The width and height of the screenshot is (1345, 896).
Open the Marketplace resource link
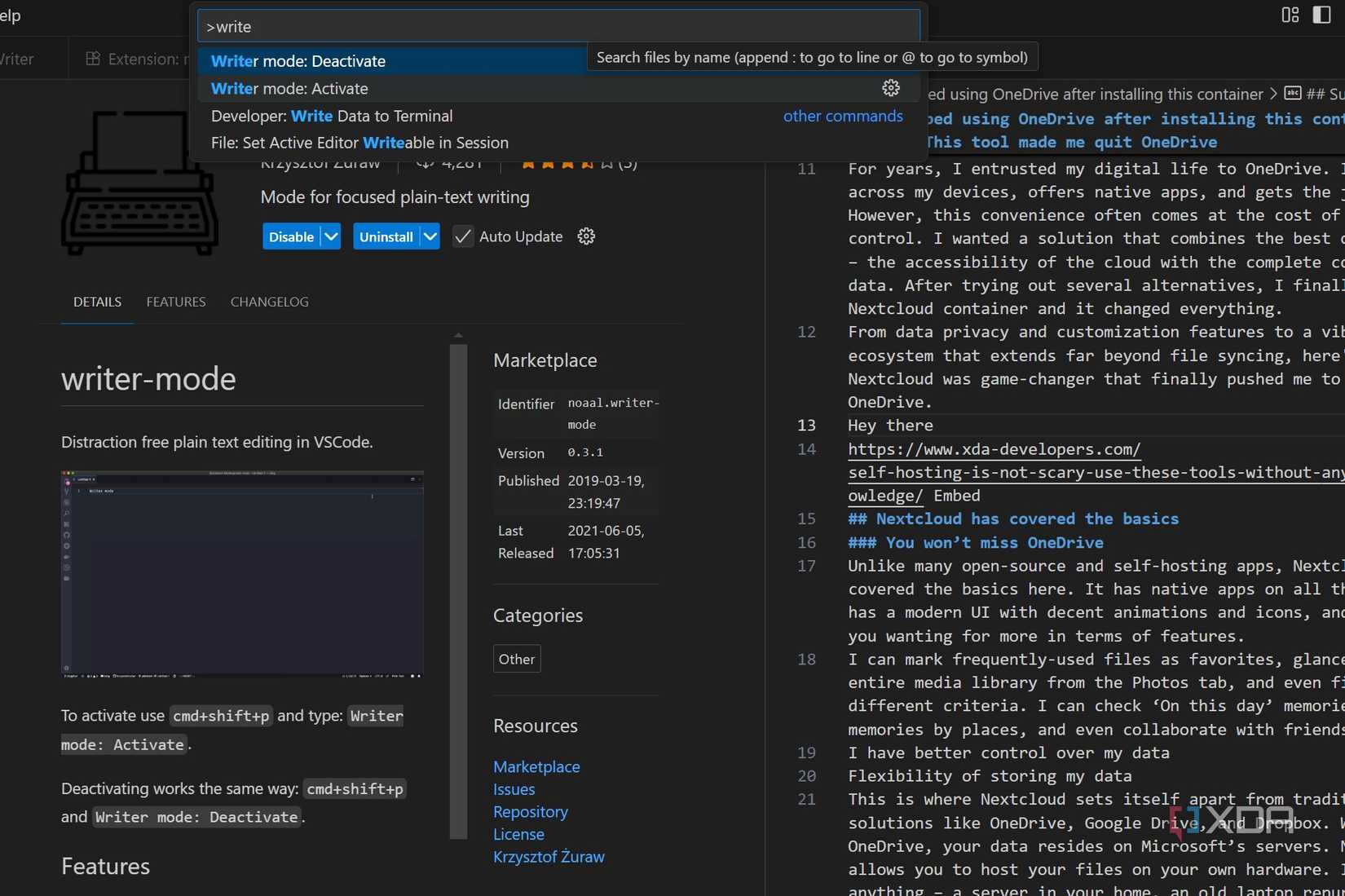(536, 766)
